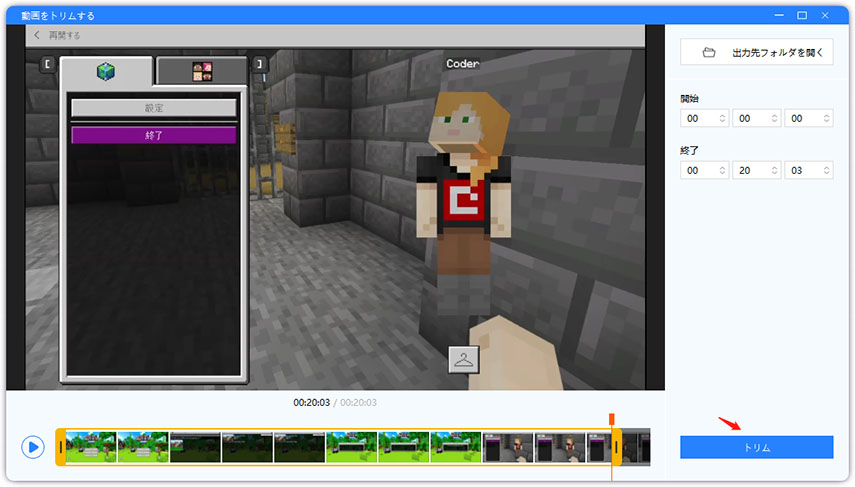Viewport: 855px width, 487px height.
Task: Select the characters tab in game menu
Action: tap(202, 71)
